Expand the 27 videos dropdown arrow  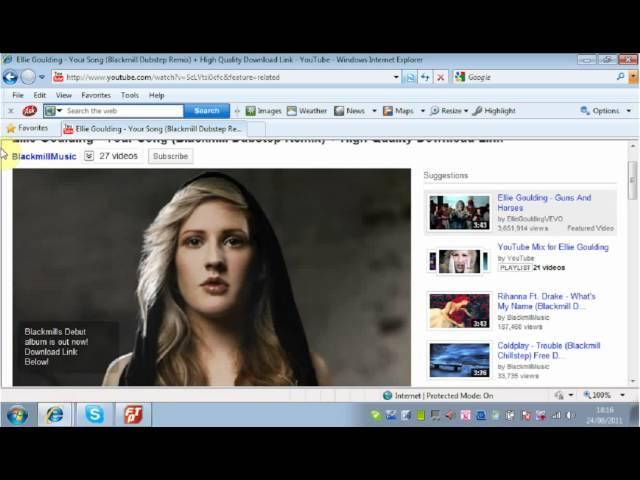pos(89,156)
